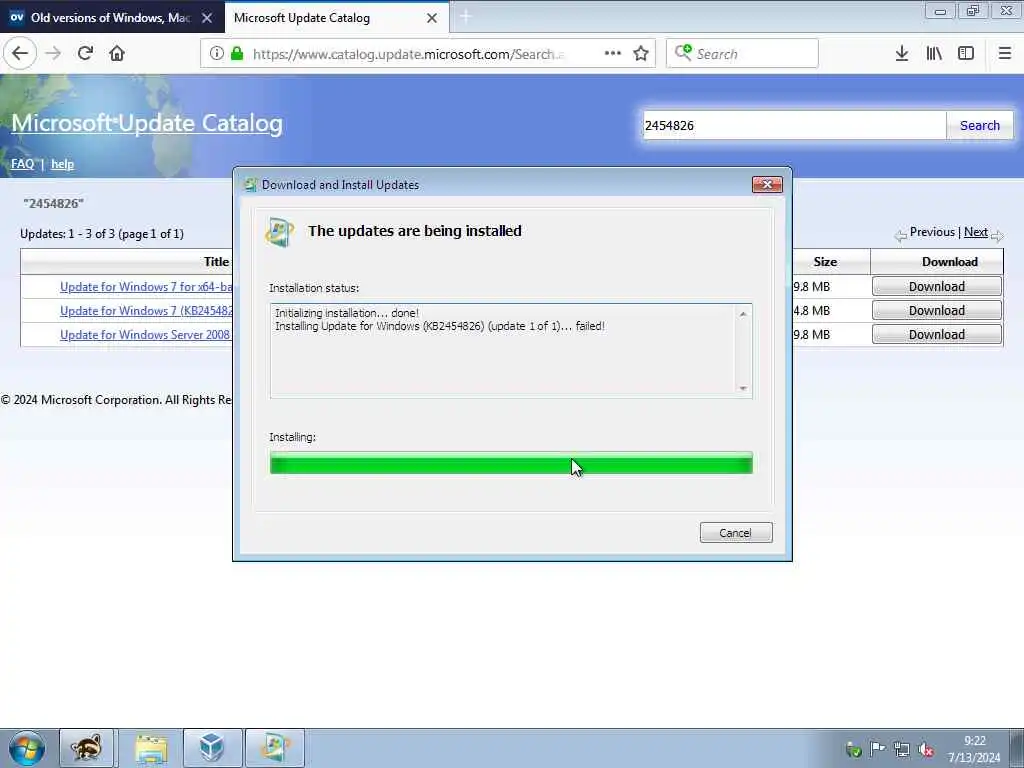Viewport: 1024px width, 768px height.
Task: Open the Microsoft Update Catalog title link
Action: pos(147,123)
